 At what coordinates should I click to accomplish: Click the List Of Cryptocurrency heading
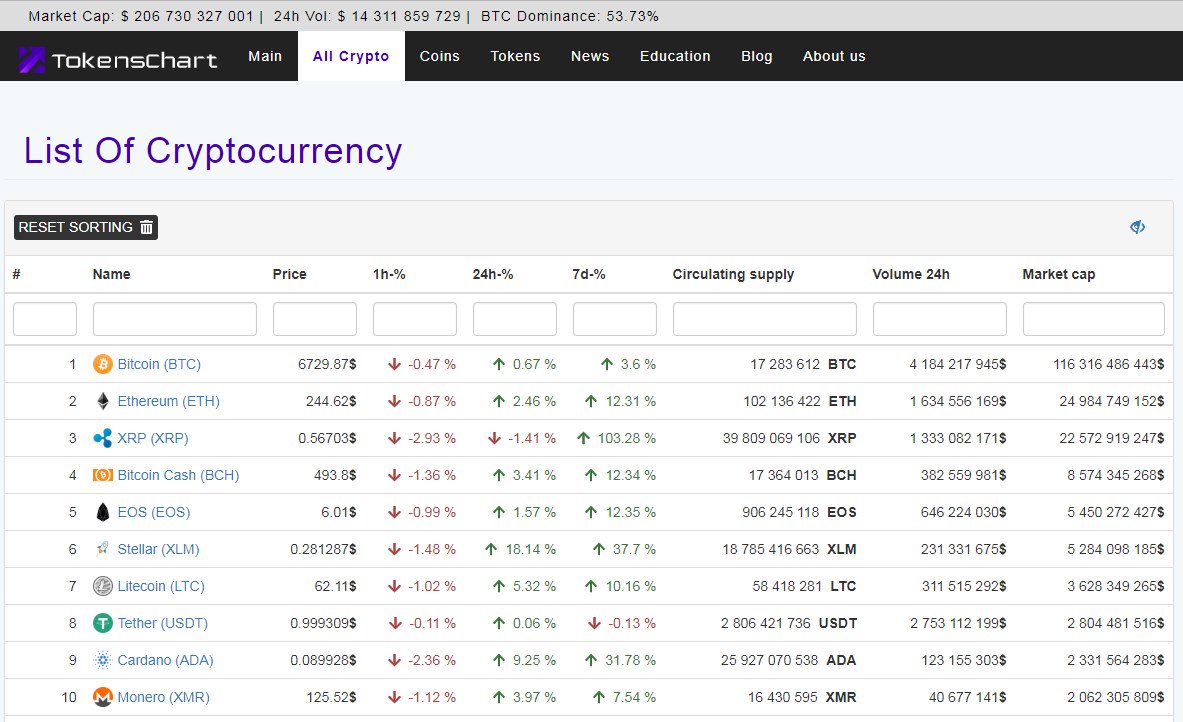(213, 151)
